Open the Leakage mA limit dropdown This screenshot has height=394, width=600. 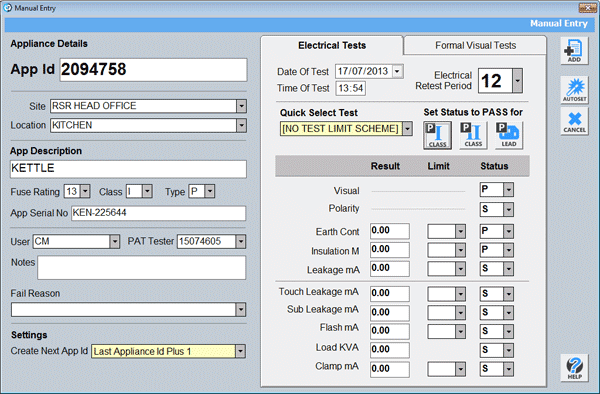point(460,269)
